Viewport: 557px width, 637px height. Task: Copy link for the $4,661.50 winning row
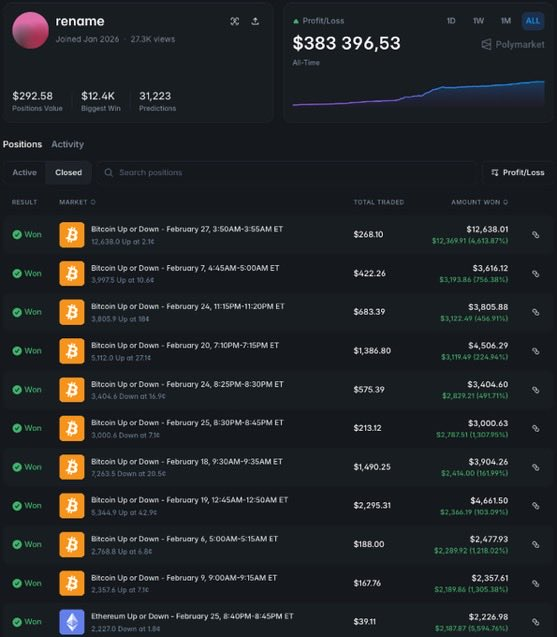pyautogui.click(x=536, y=506)
